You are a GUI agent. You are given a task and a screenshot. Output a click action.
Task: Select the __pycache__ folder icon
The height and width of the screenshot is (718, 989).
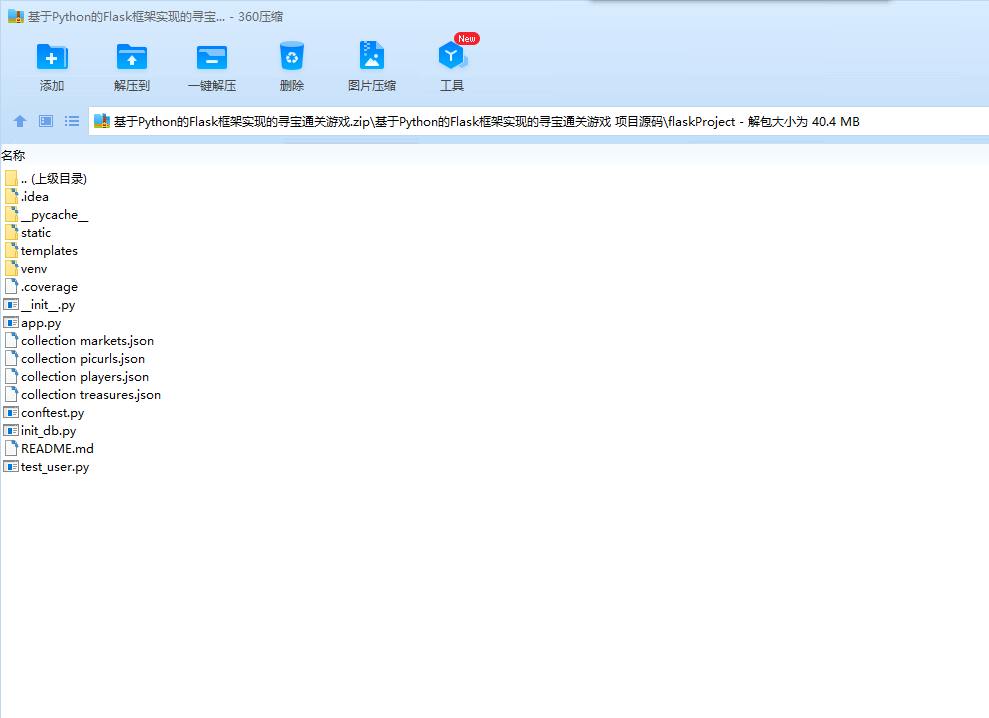click(11, 215)
